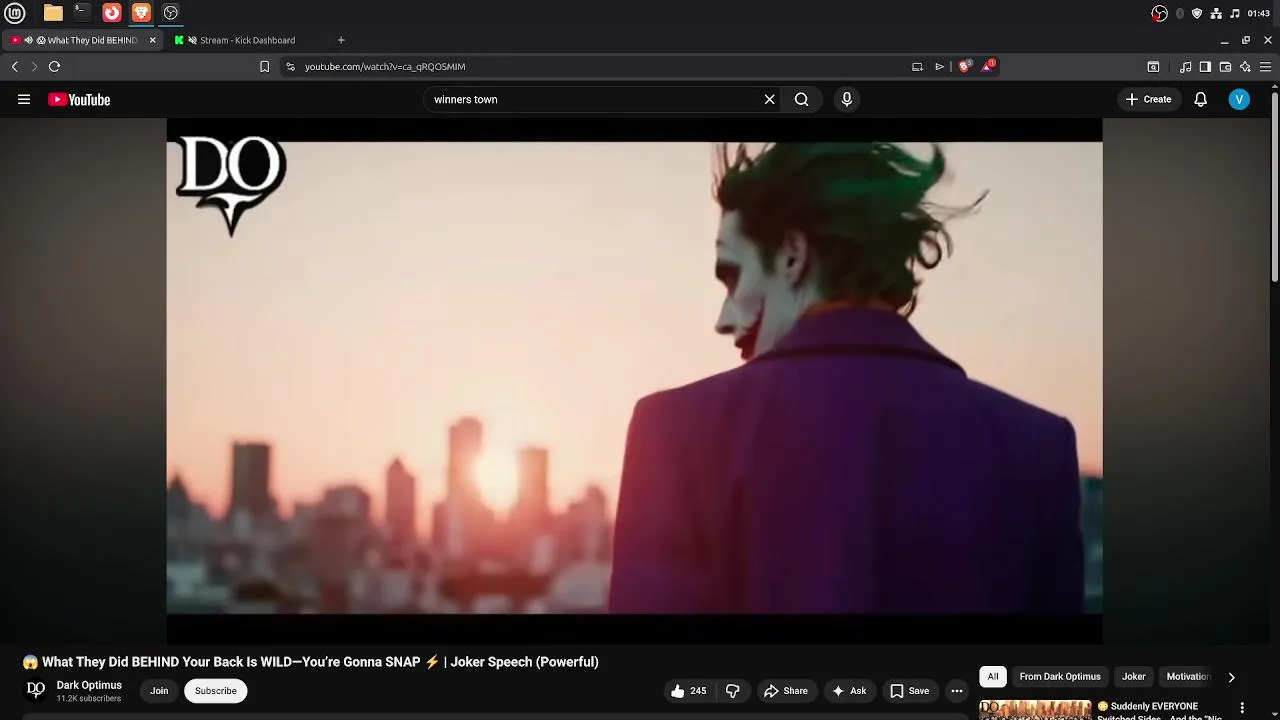The height and width of the screenshot is (720, 1280).
Task: Launch the terminal from the panel
Action: pyautogui.click(x=82, y=13)
